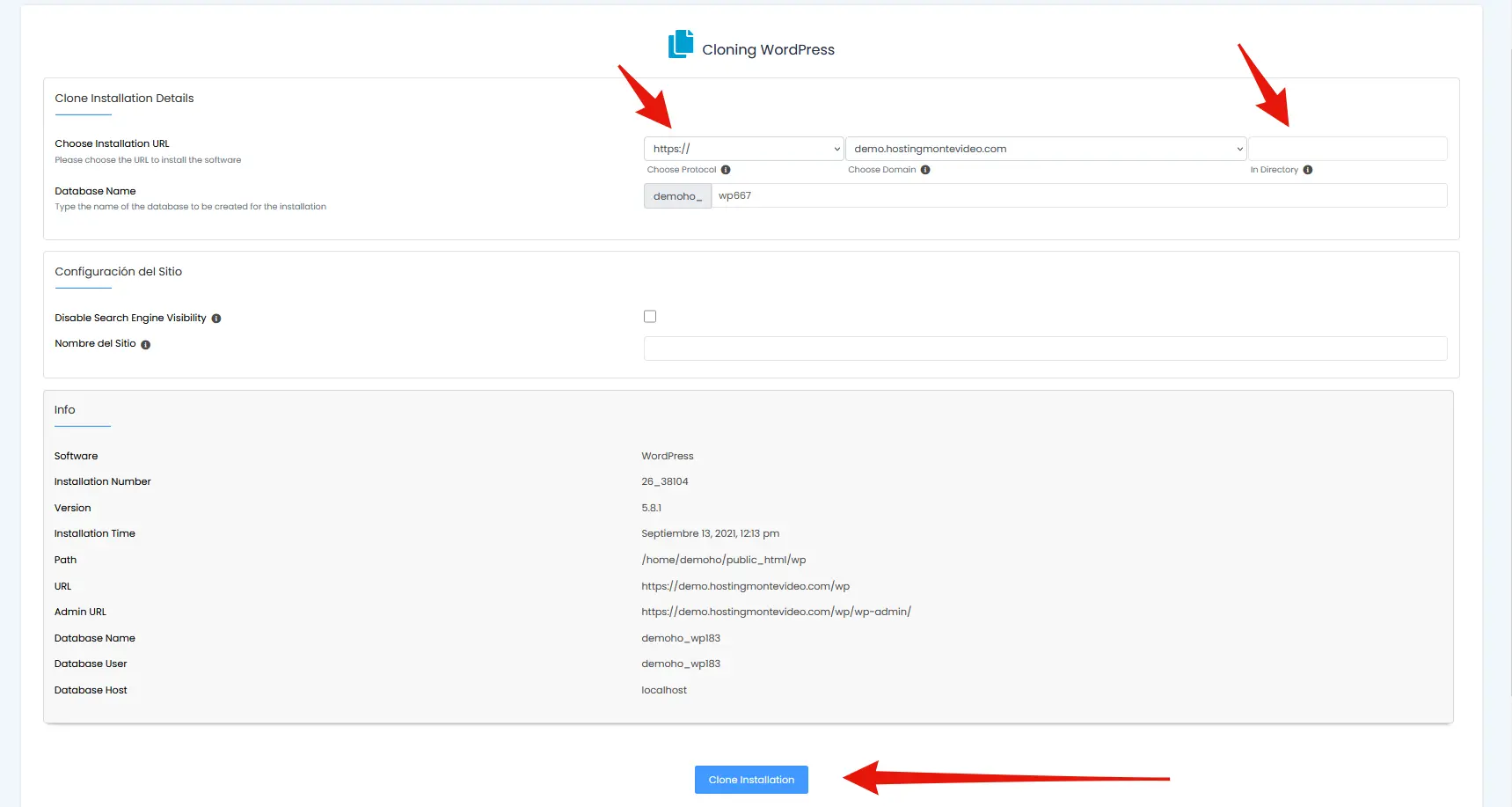This screenshot has width=1512, height=807.
Task: Click version value 5.8.1
Action: [652, 508]
